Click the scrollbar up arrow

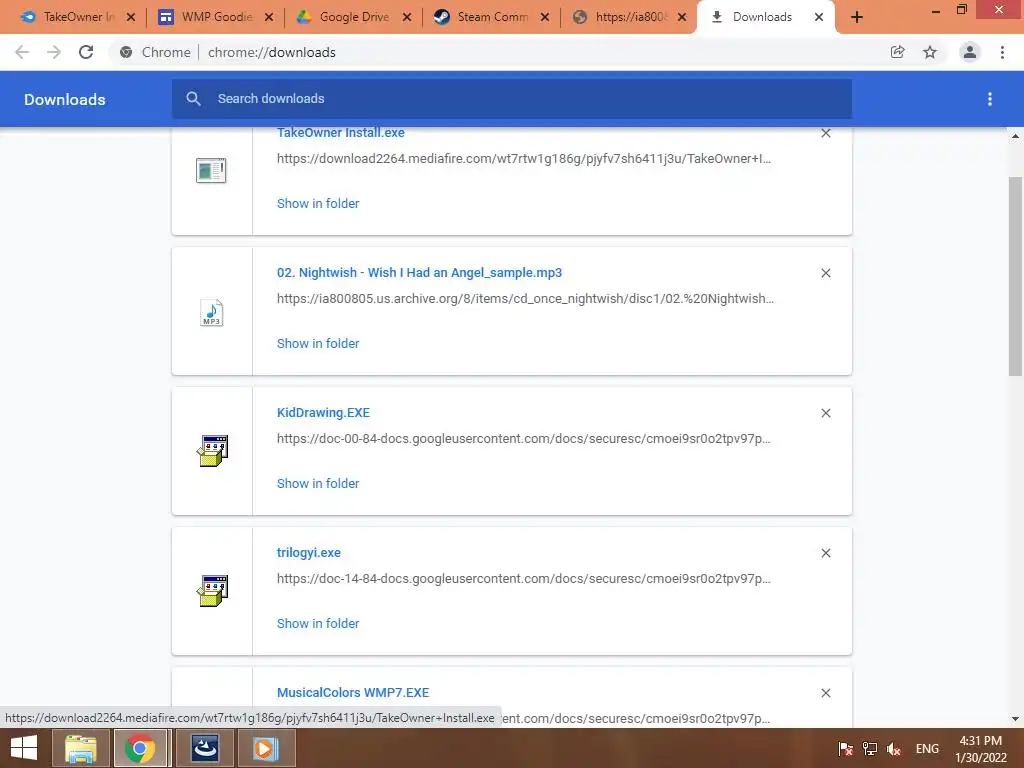1015,136
